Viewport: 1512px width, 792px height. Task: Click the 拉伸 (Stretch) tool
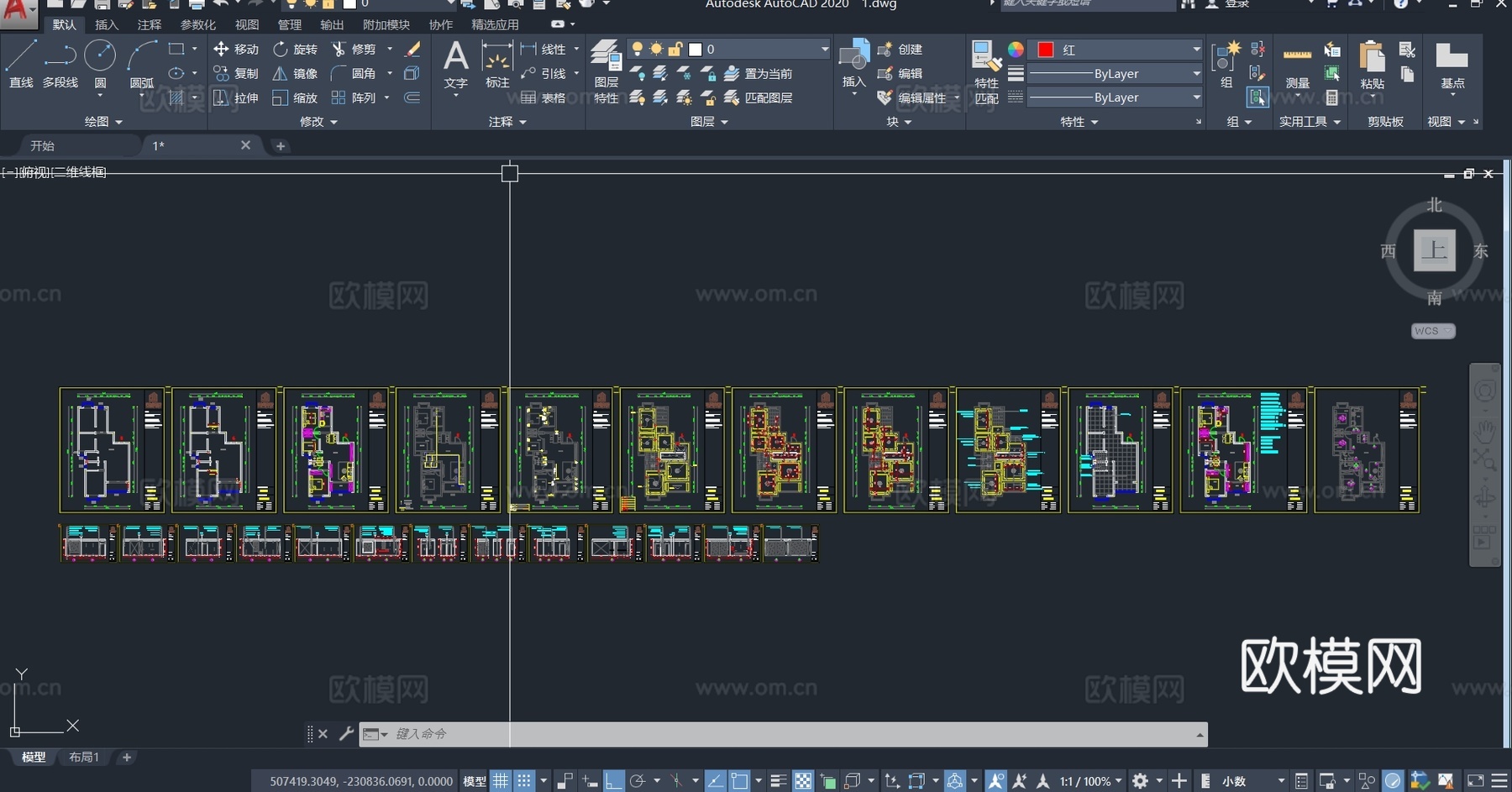(x=236, y=98)
